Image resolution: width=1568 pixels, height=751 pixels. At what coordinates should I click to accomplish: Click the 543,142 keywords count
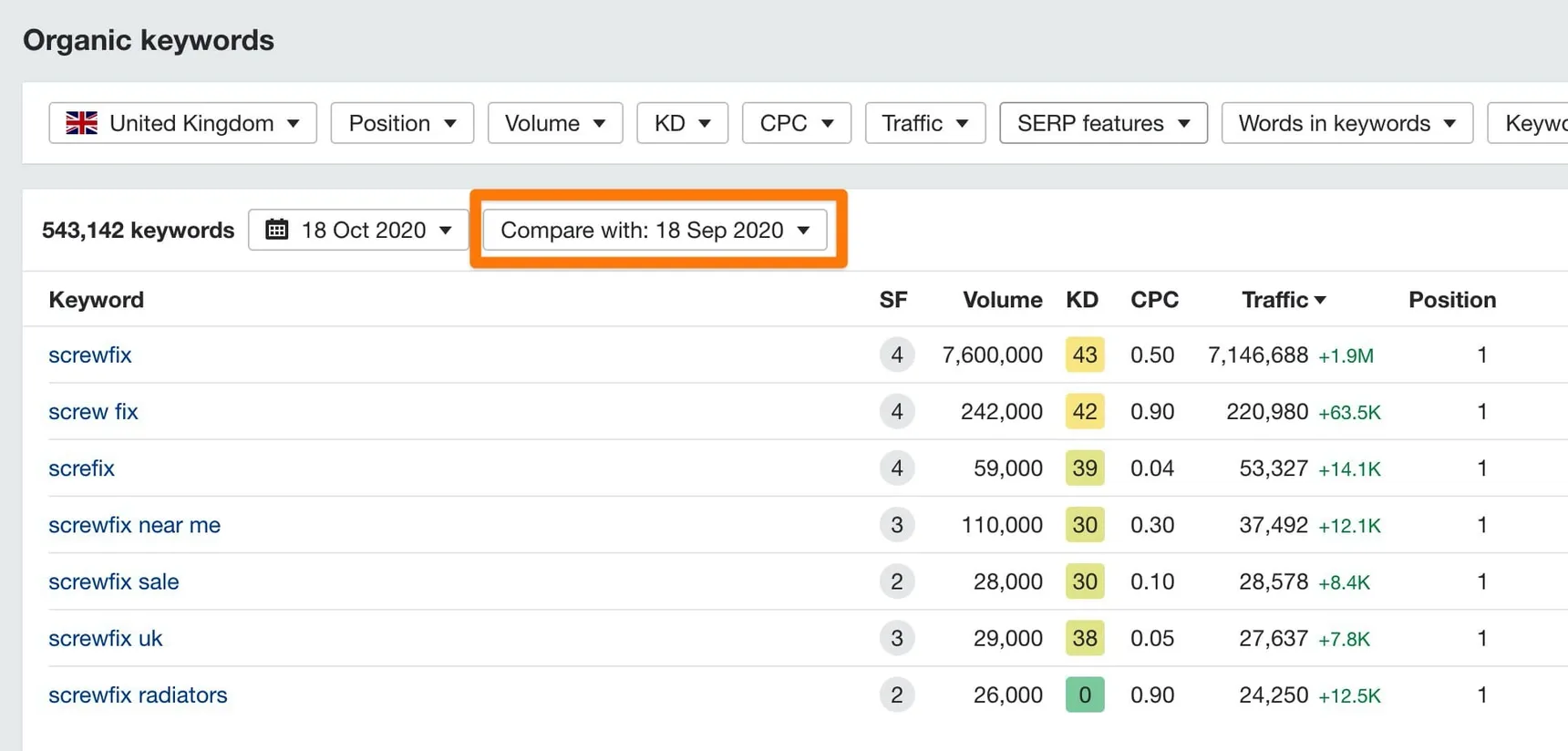click(x=139, y=230)
